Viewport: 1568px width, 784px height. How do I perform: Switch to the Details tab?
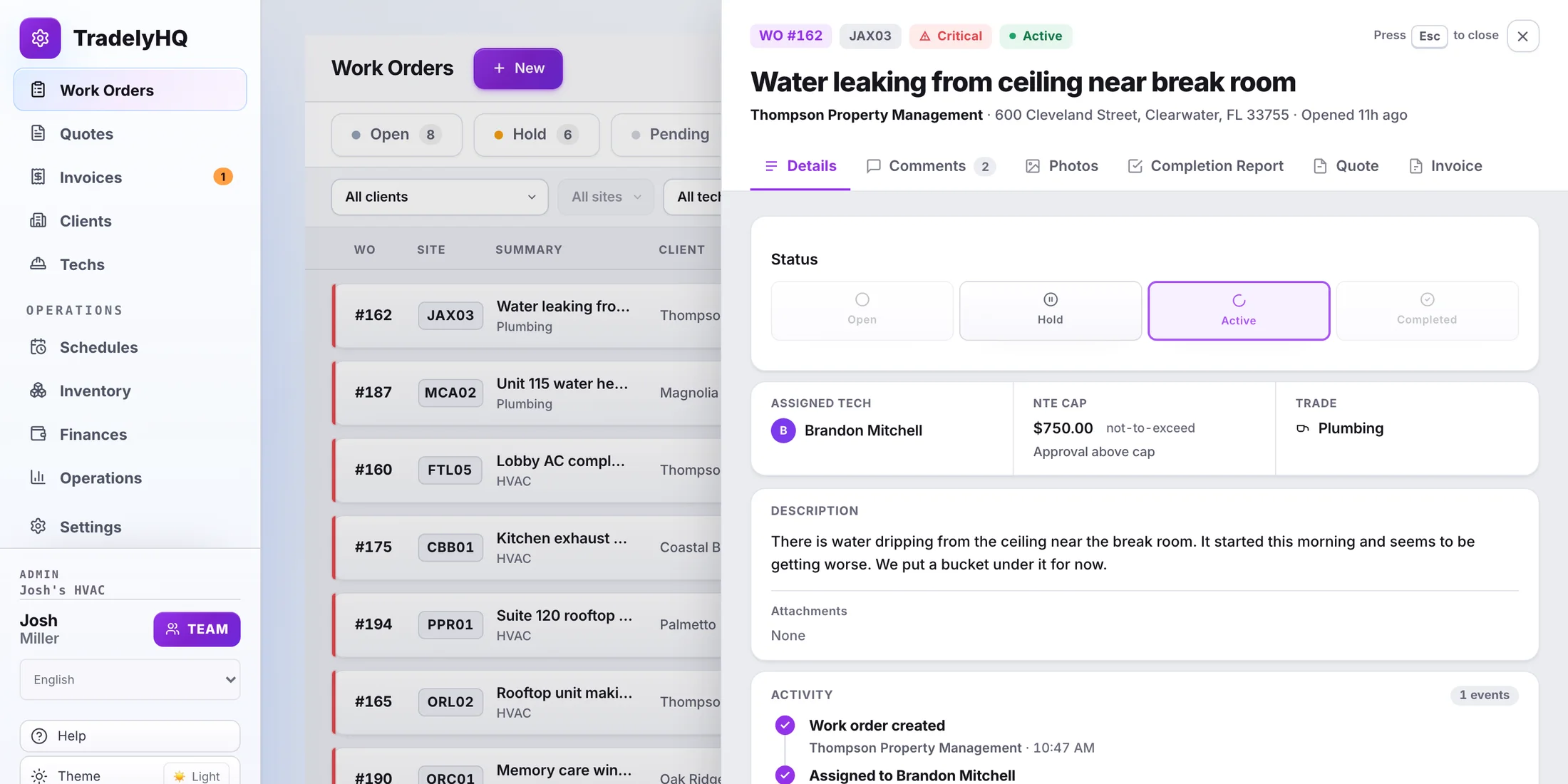coord(800,166)
